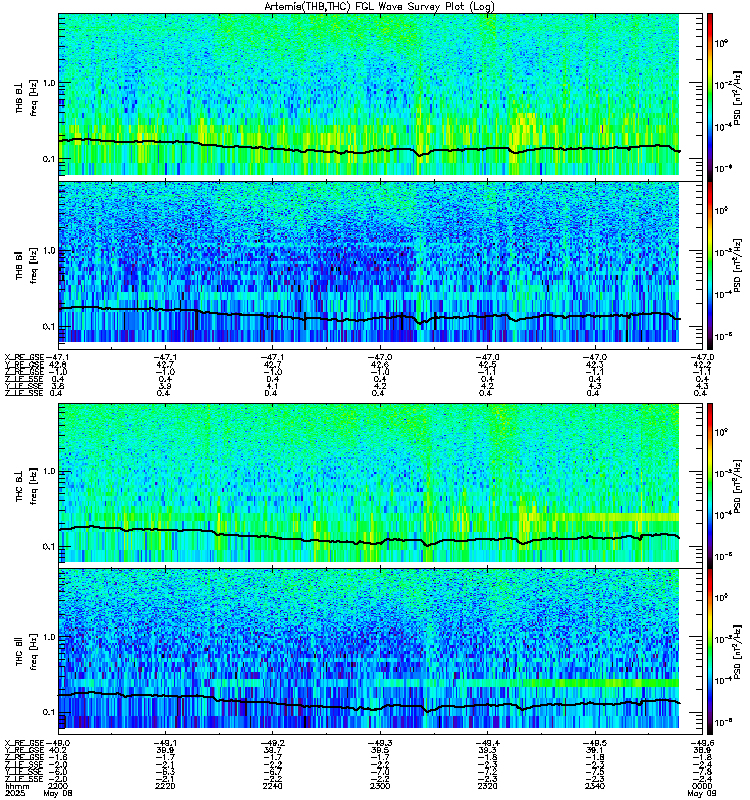Click the '-49.6' X position value
Screen dimensions: 750x800
(702, 743)
